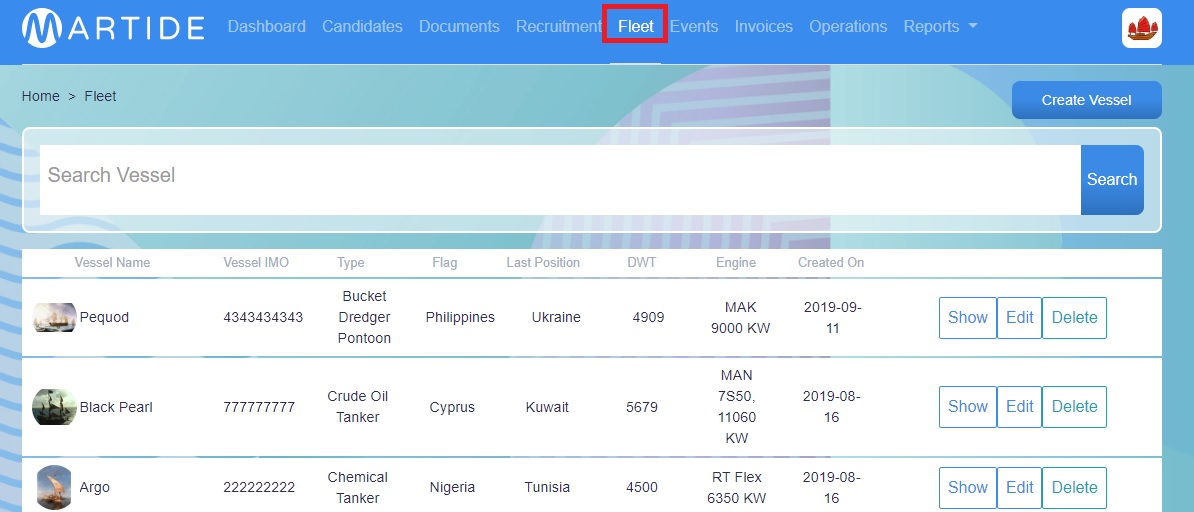
Task: Click the Nigeria flag cell
Action: pos(452,488)
